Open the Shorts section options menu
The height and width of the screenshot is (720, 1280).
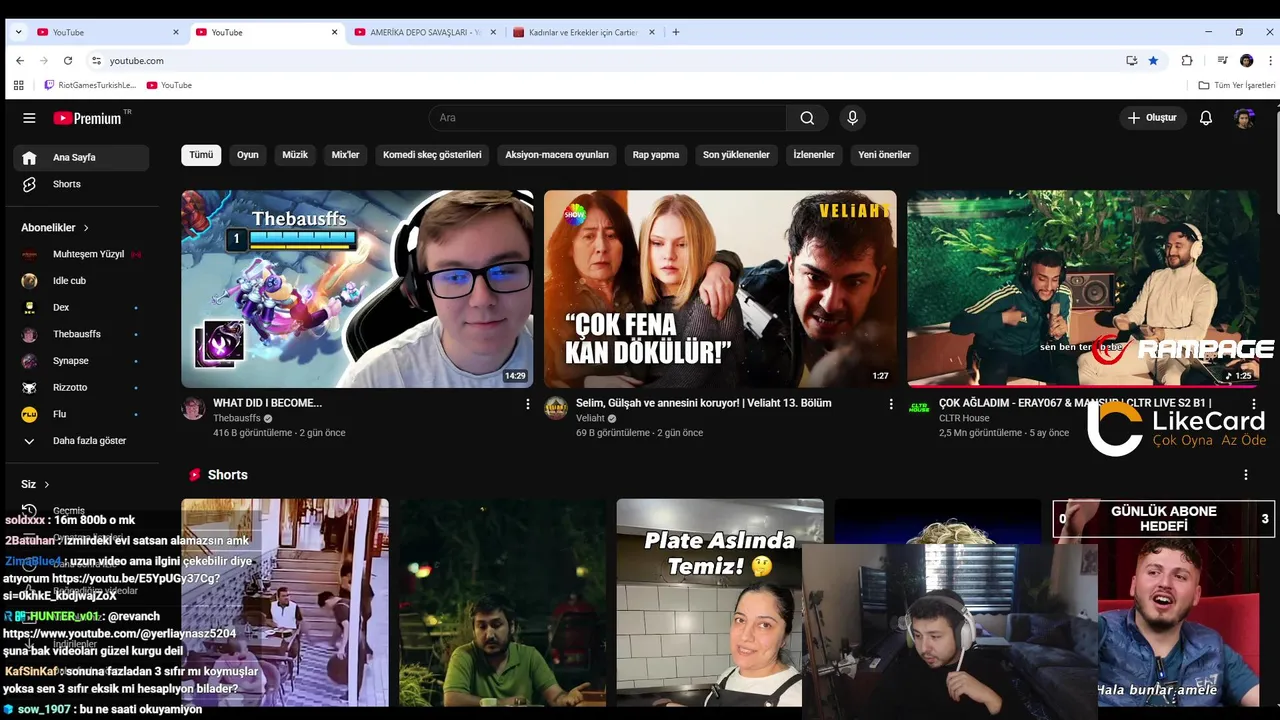1246,475
